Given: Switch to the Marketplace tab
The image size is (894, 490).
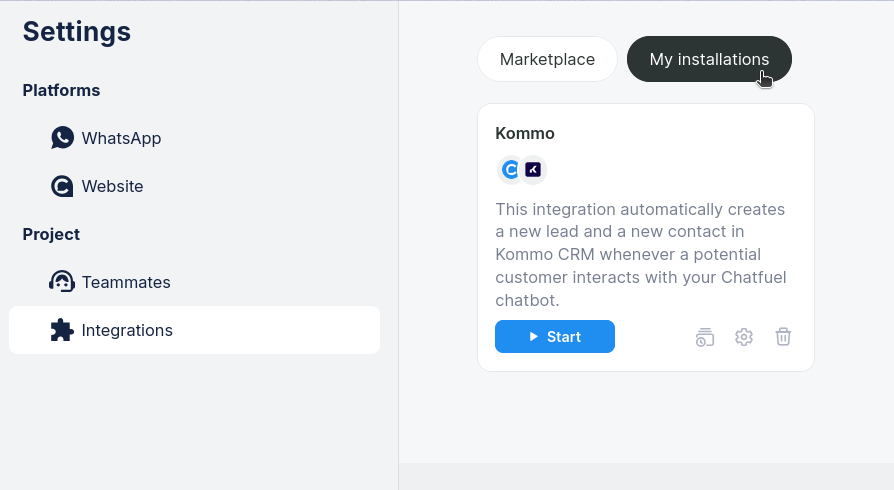Looking at the screenshot, I should (x=547, y=59).
